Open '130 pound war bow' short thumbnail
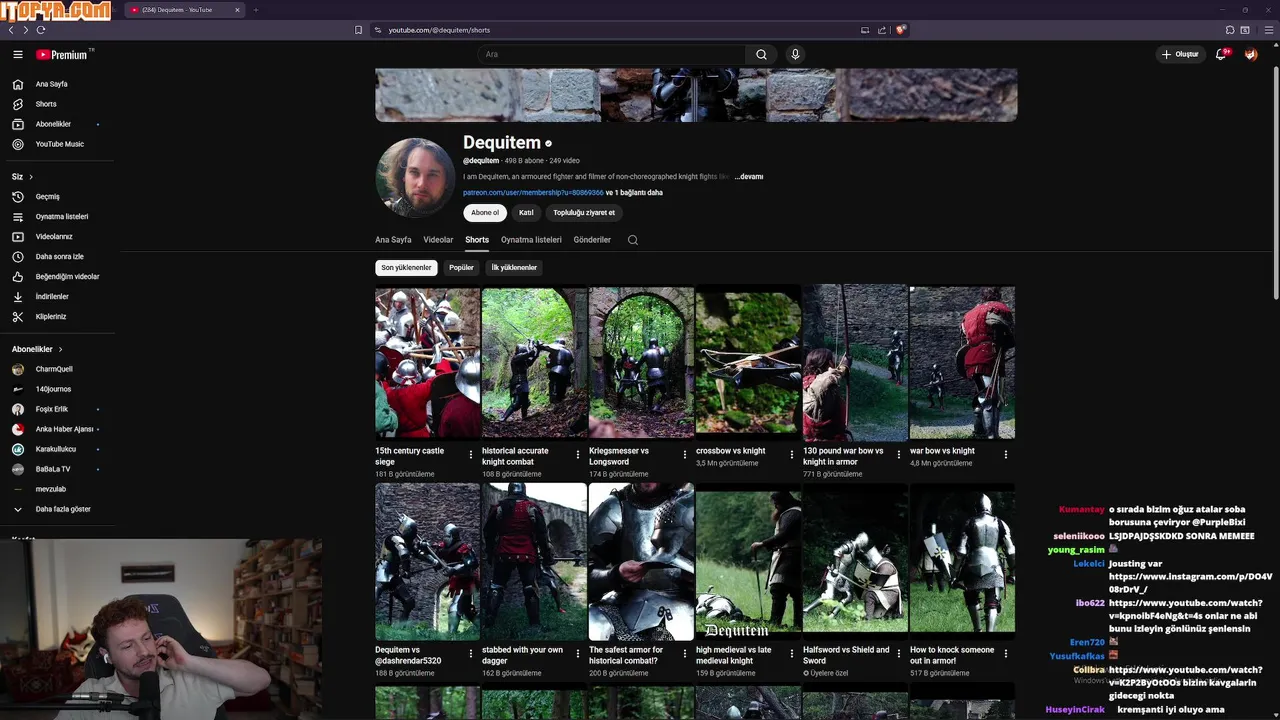The height and width of the screenshot is (720, 1280). tap(855, 363)
